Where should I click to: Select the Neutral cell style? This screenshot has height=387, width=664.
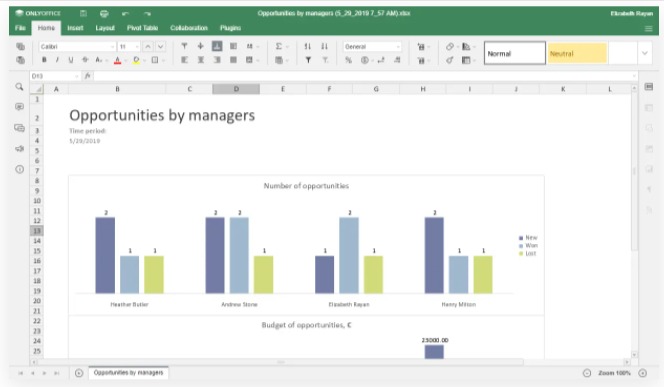coord(577,53)
